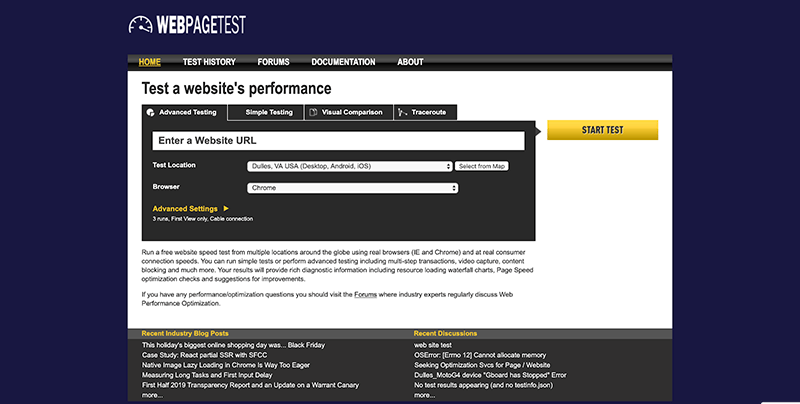Click the Test a website's performance heading
Viewport: 800px width, 404px height.
[236, 89]
